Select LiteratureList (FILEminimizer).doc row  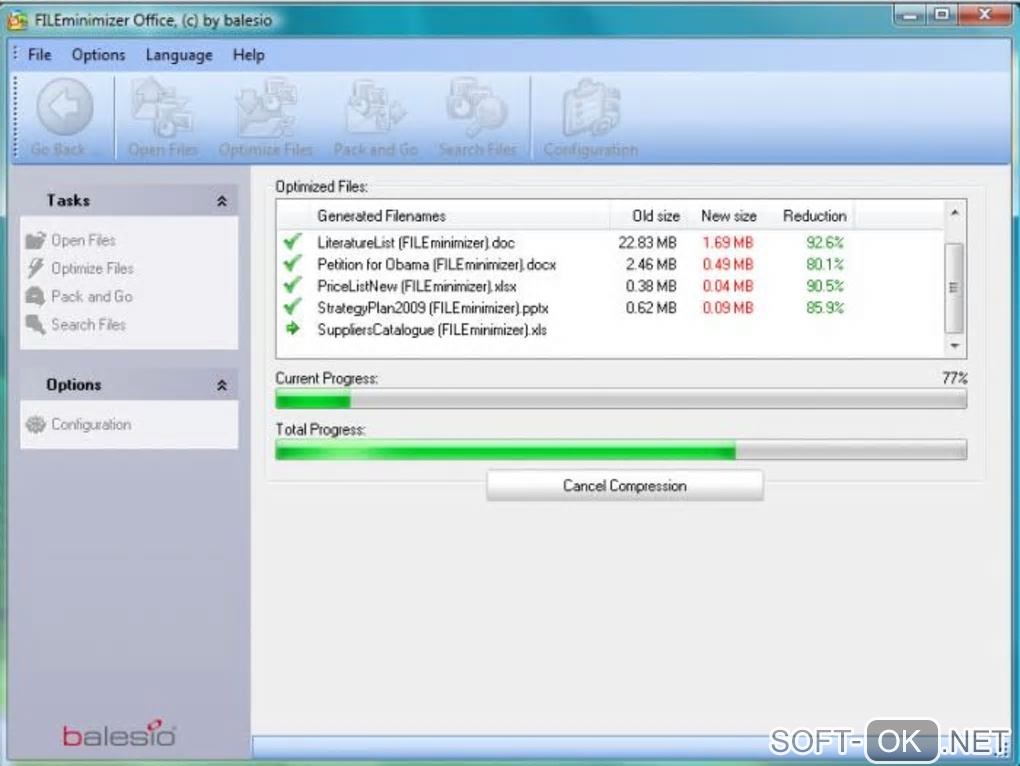(x=610, y=243)
